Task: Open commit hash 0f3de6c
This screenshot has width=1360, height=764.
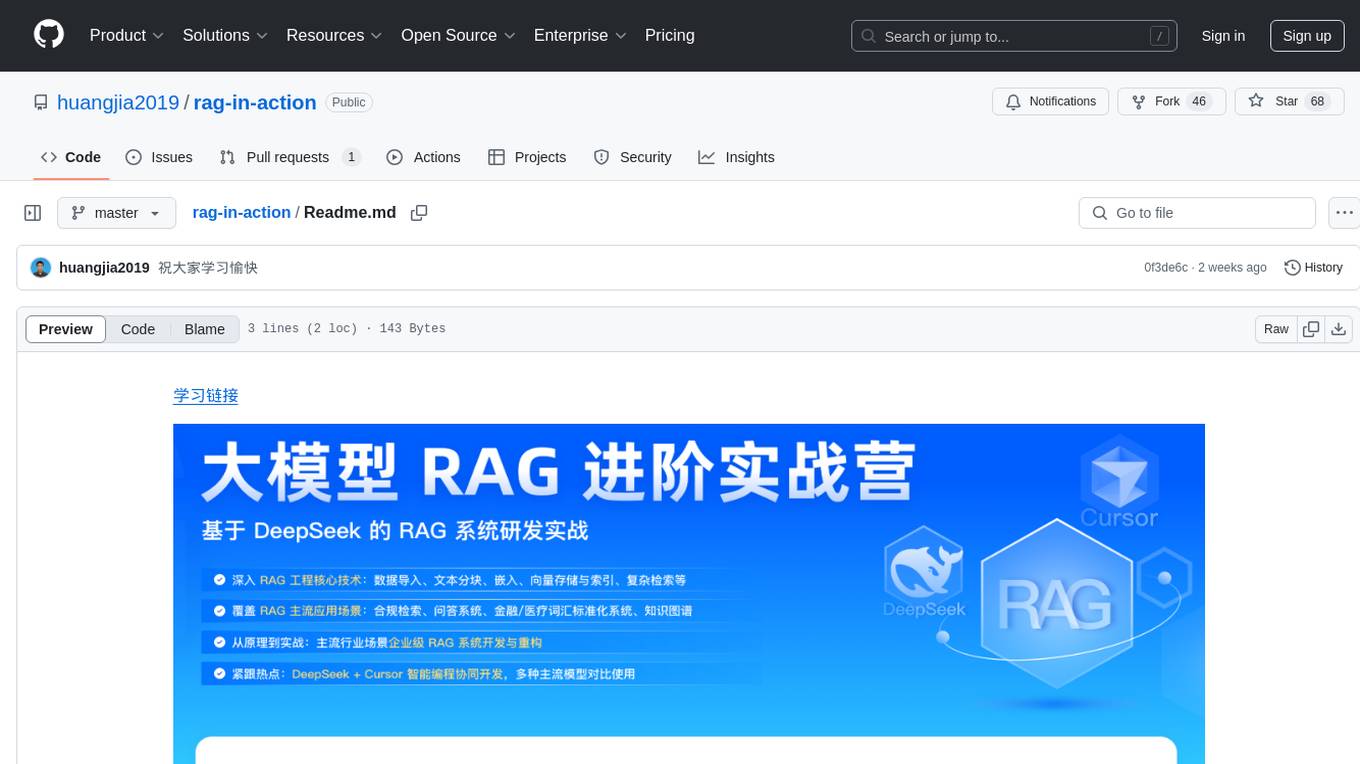Action: click(x=1166, y=268)
